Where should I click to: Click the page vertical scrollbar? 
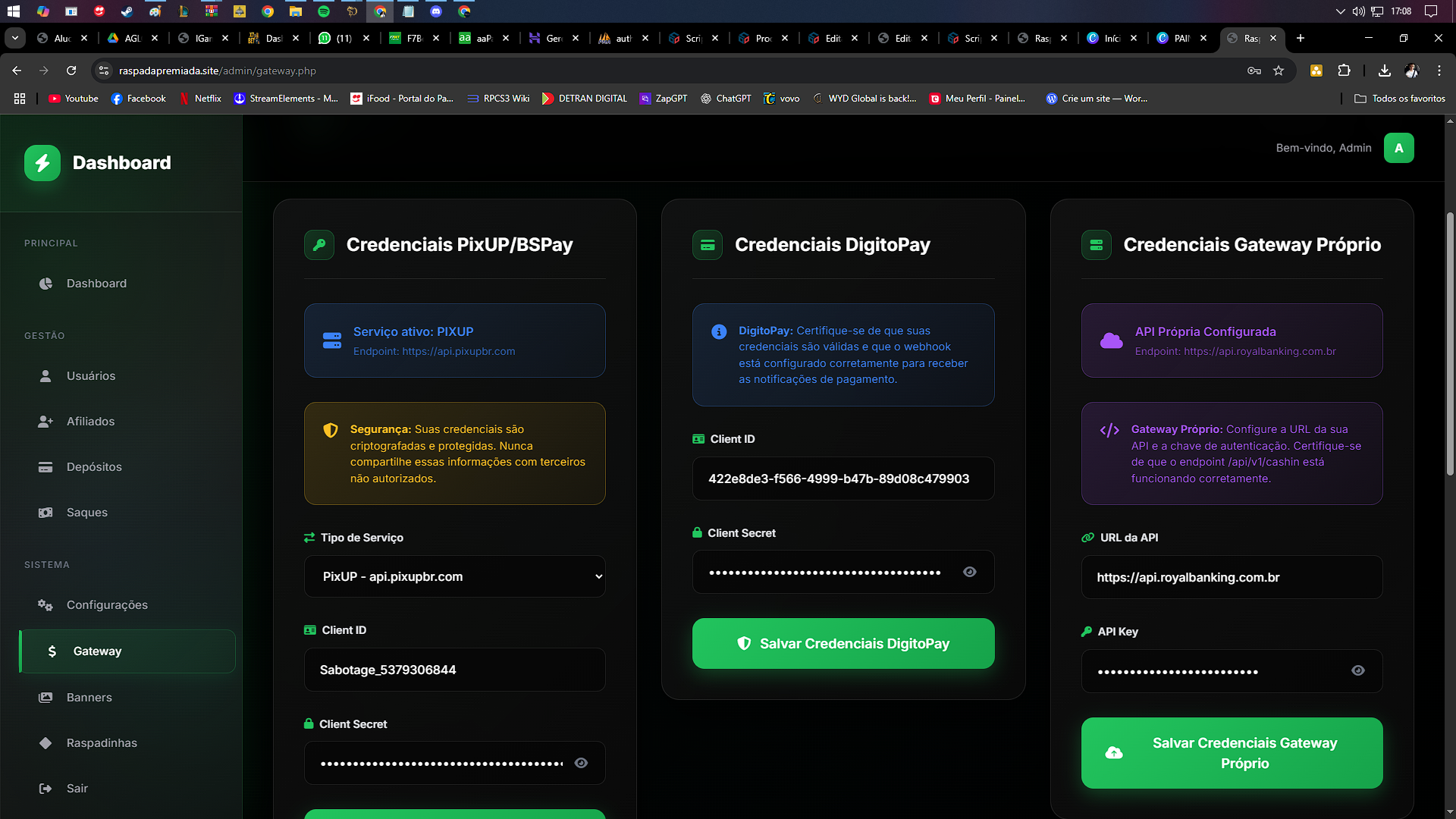(x=1450, y=344)
